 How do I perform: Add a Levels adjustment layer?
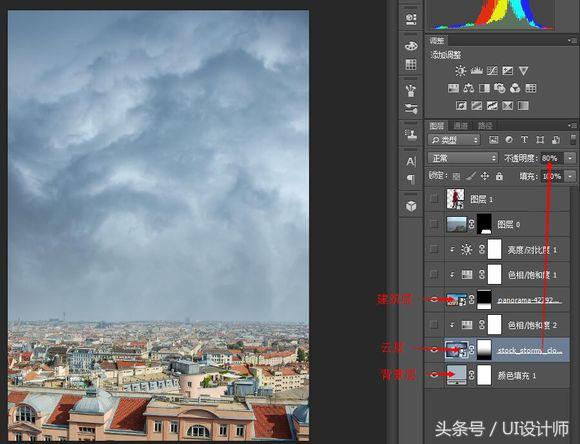[x=476, y=71]
